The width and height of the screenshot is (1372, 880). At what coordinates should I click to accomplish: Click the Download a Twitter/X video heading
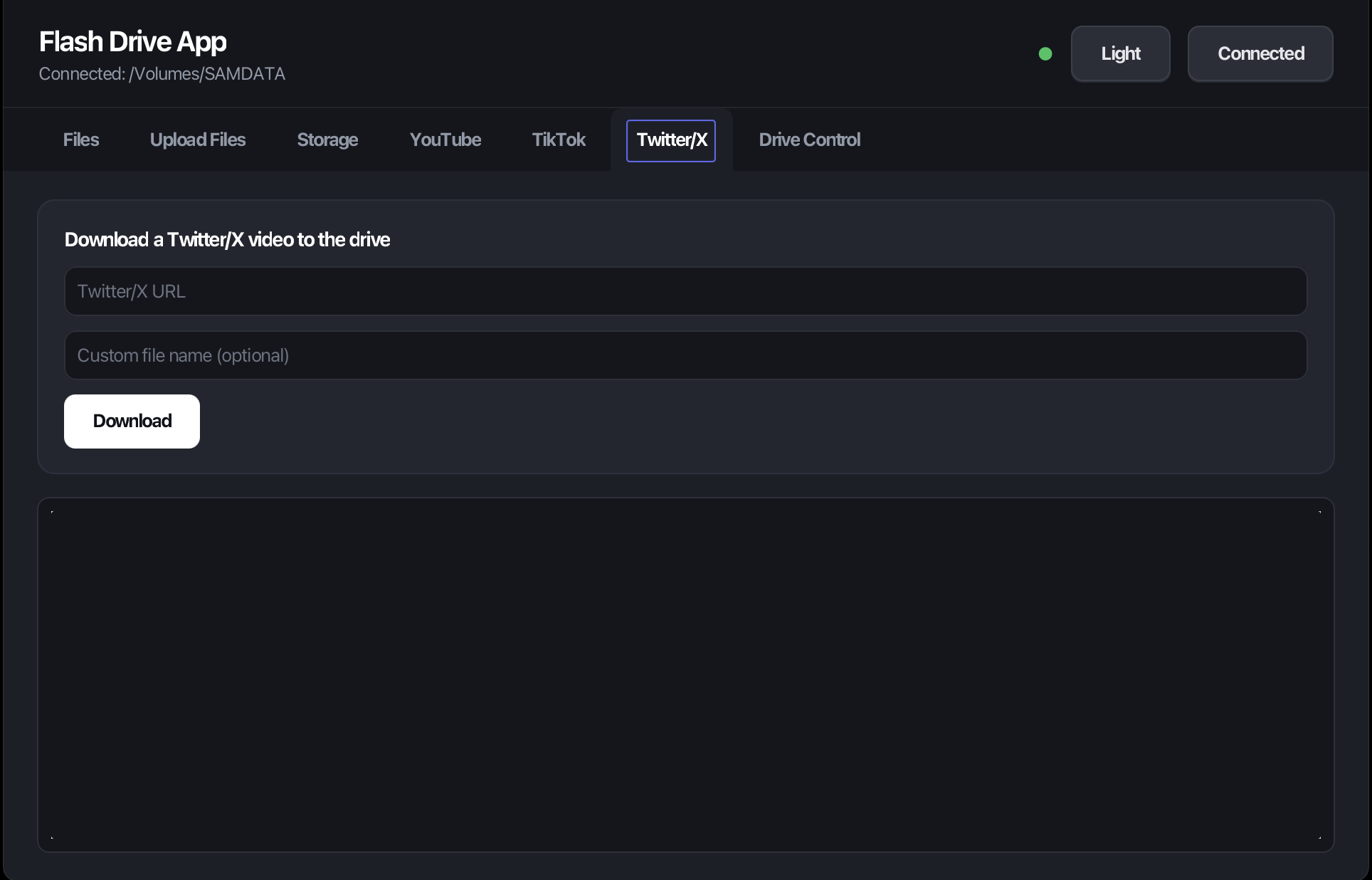(227, 240)
